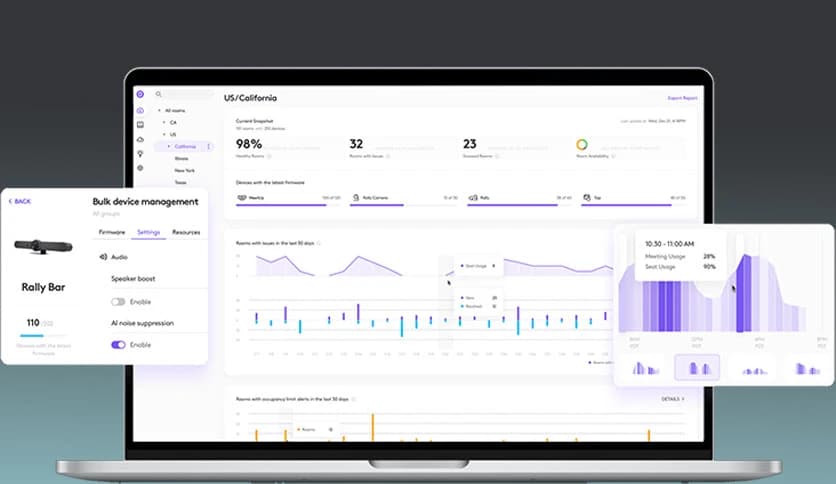Switch to the Firmware tab
Viewport: 836px width, 484px height.
tap(111, 232)
